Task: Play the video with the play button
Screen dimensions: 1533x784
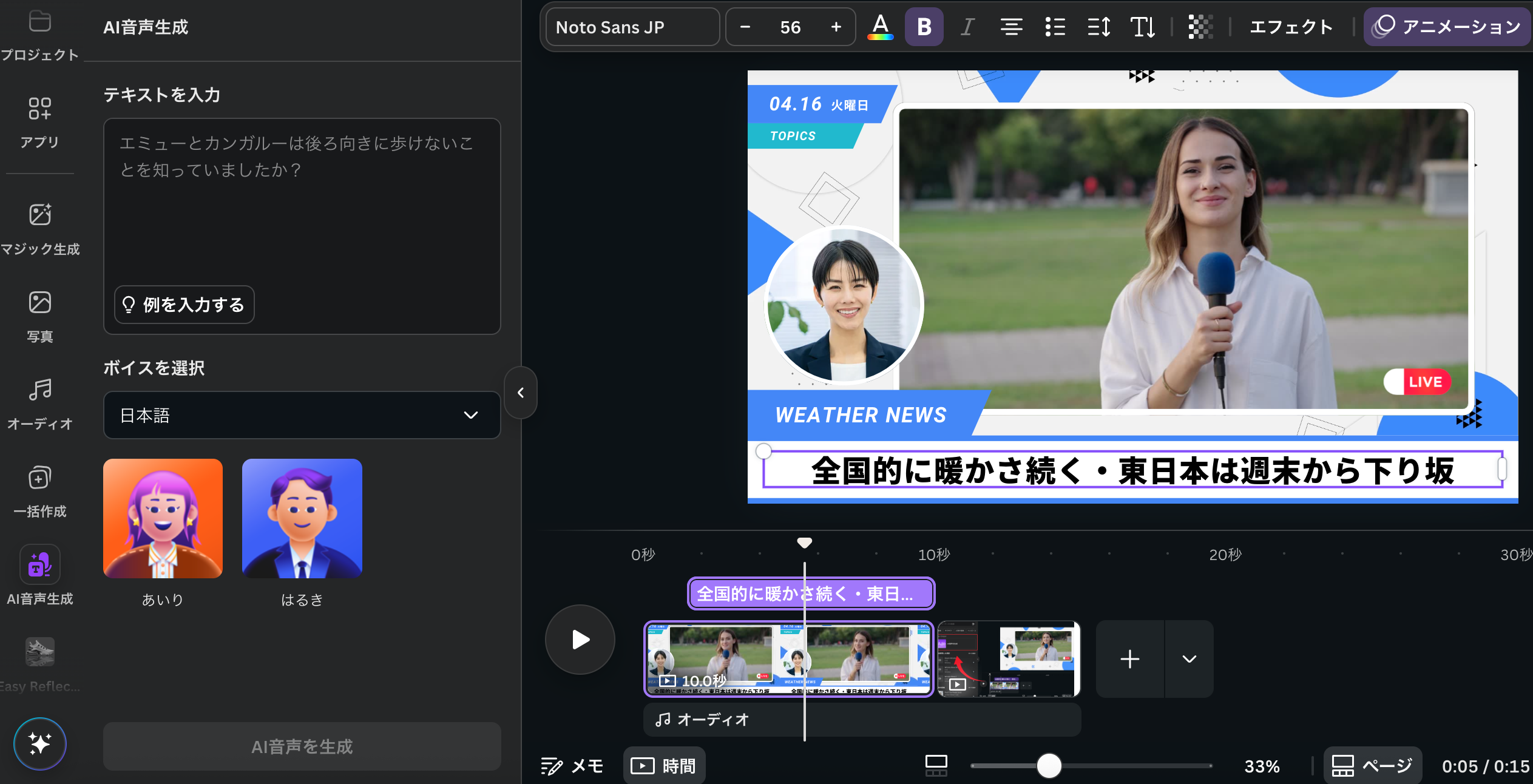Action: [x=580, y=640]
